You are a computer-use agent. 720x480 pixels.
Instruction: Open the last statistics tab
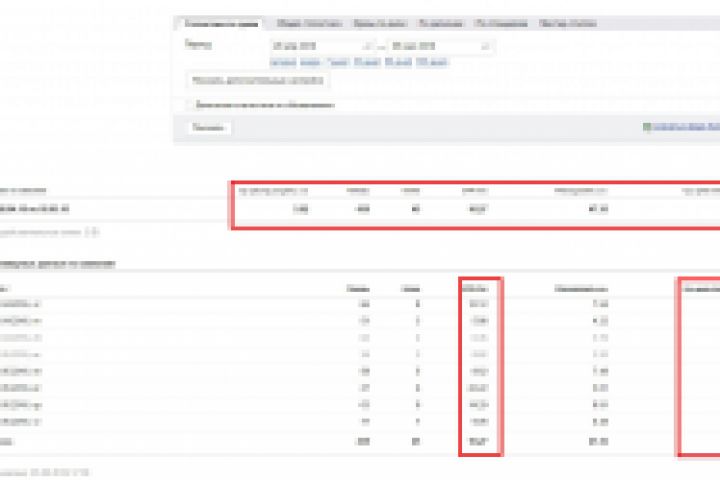click(568, 23)
